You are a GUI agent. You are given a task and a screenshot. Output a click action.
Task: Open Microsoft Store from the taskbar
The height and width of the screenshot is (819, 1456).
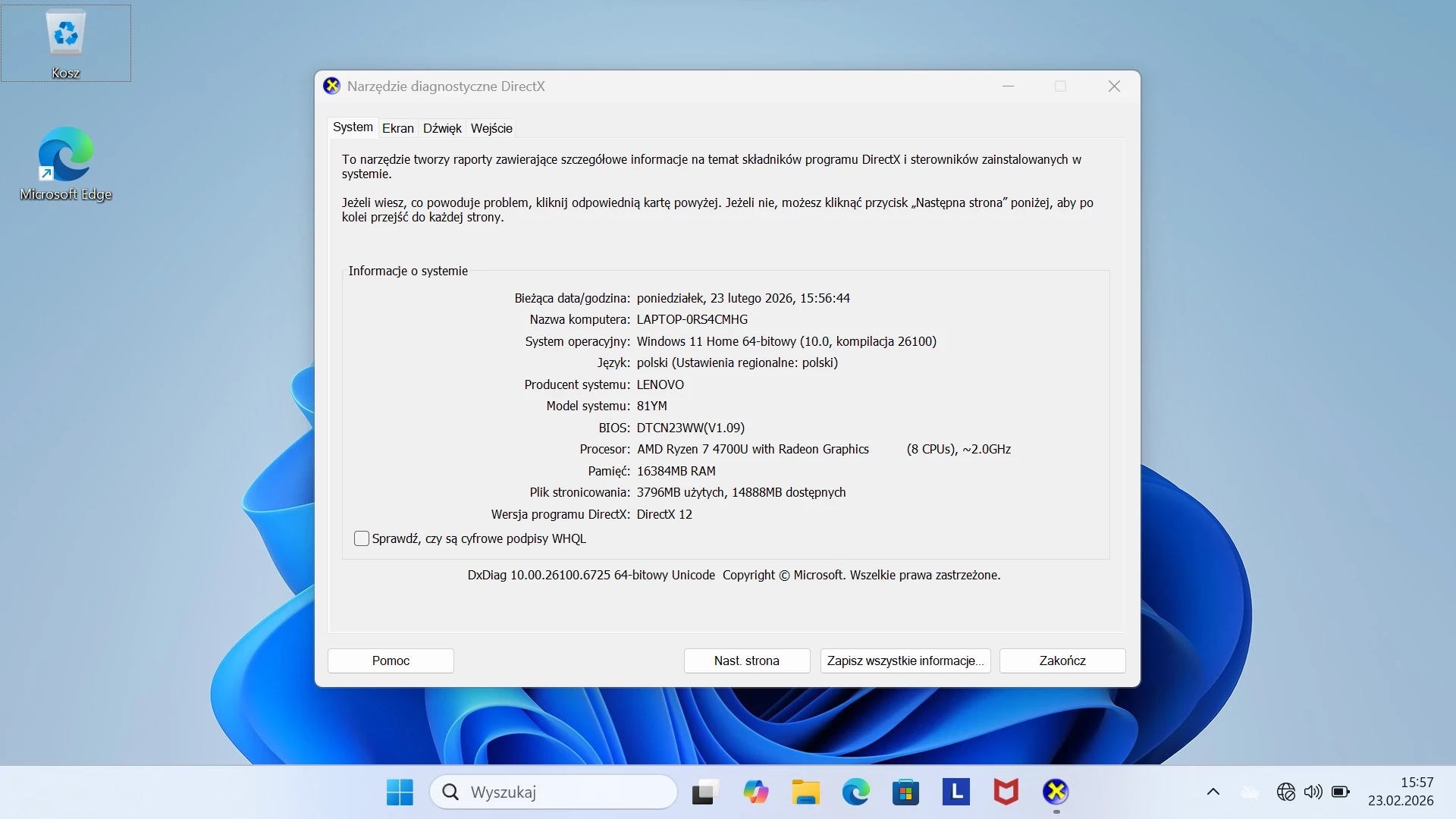[x=905, y=792]
